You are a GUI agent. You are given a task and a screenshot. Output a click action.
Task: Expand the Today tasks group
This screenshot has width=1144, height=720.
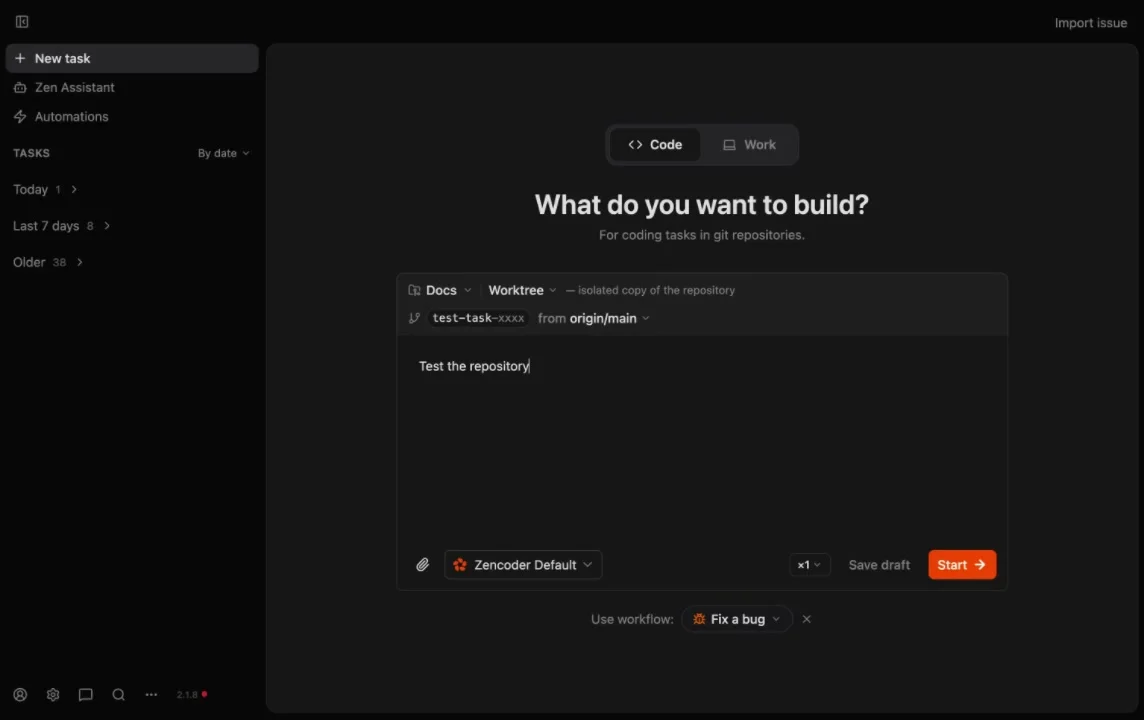(45, 190)
